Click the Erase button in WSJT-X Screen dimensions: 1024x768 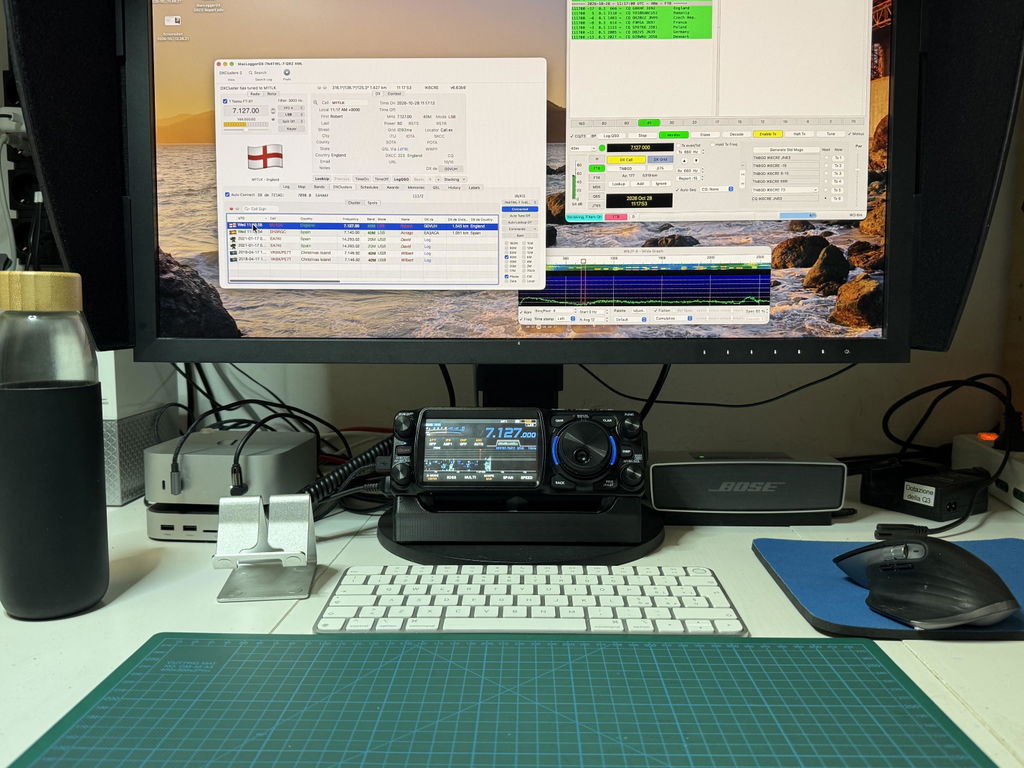click(x=705, y=135)
